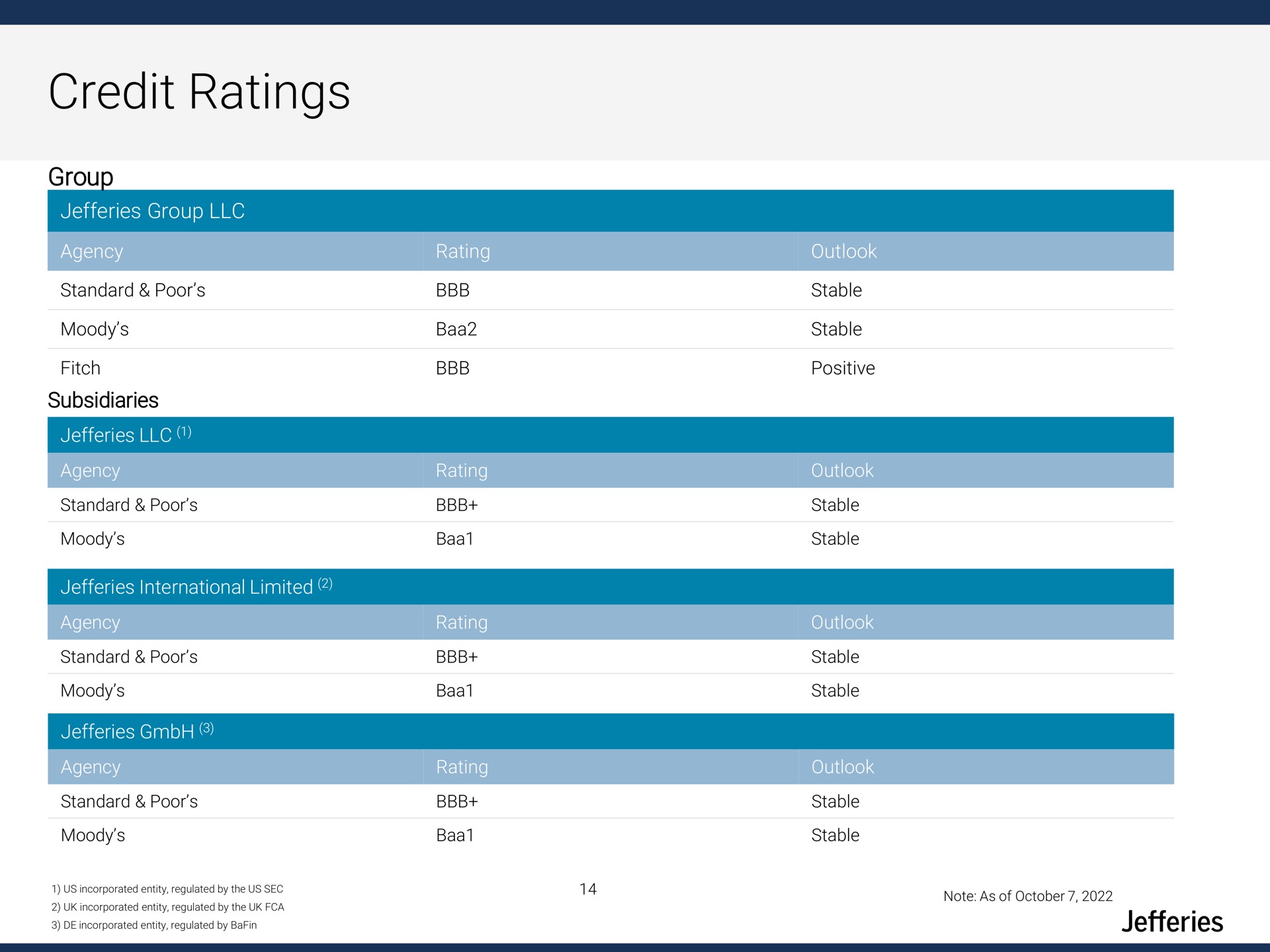Click footnote 3 about BaFin

point(154,926)
